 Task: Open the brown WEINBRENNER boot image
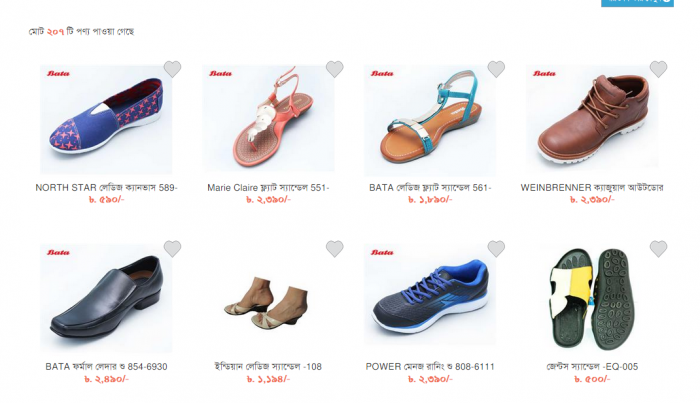pyautogui.click(x=592, y=117)
